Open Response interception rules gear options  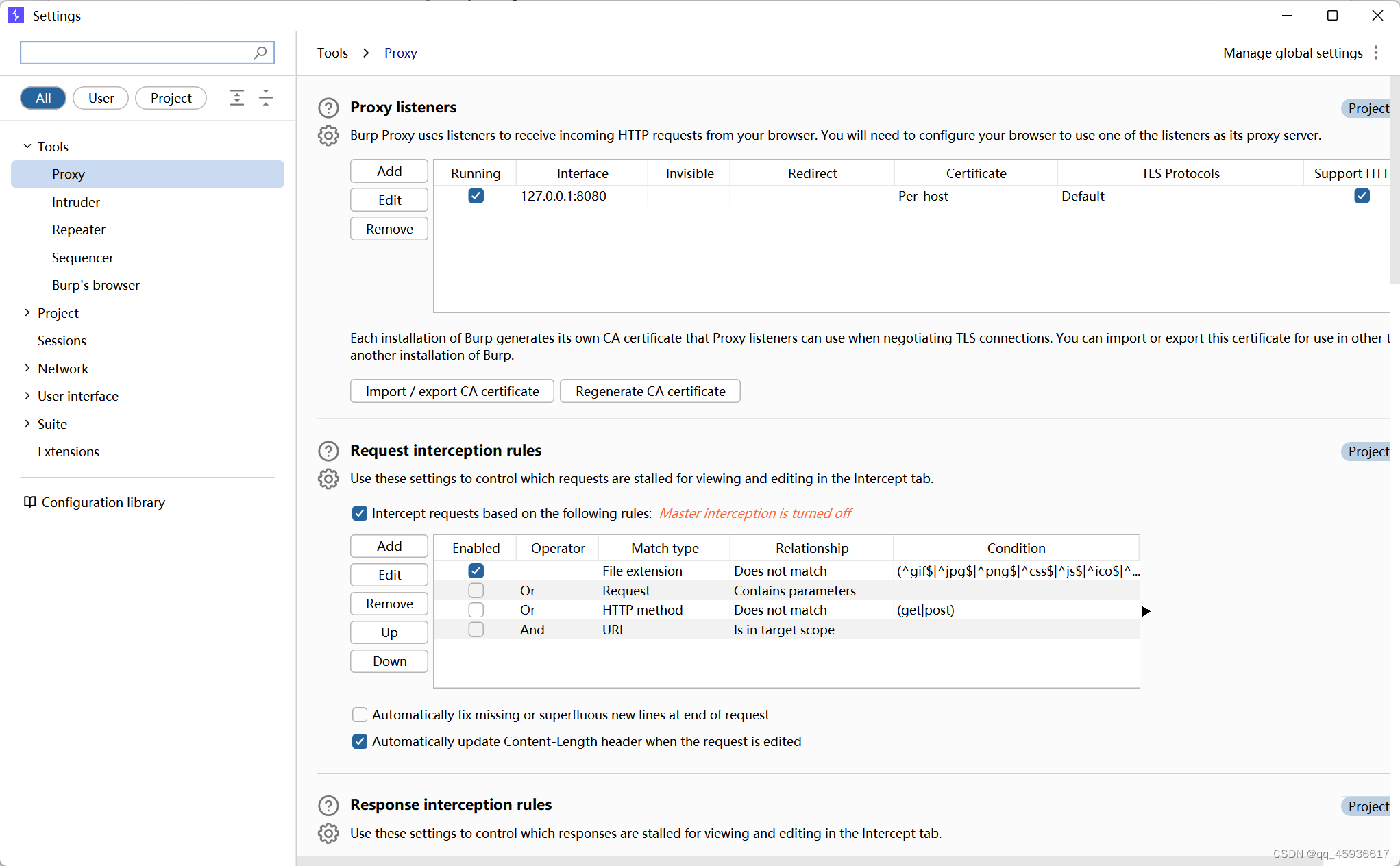pyautogui.click(x=328, y=833)
